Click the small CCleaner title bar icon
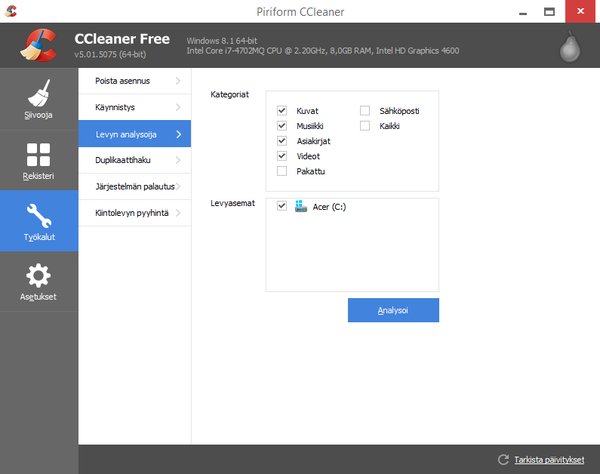The height and width of the screenshot is (474, 600). [x=11, y=11]
